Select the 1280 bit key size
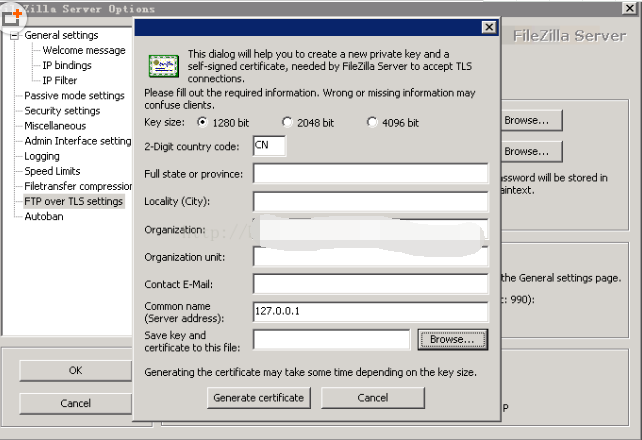 tap(203, 123)
